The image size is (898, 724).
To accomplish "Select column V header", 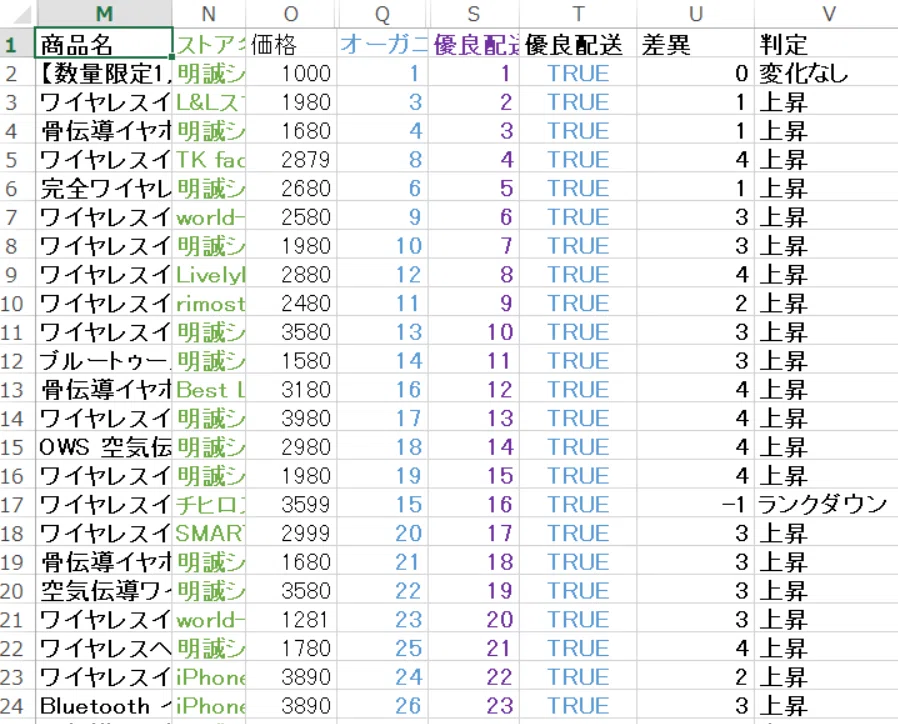I will (x=826, y=13).
